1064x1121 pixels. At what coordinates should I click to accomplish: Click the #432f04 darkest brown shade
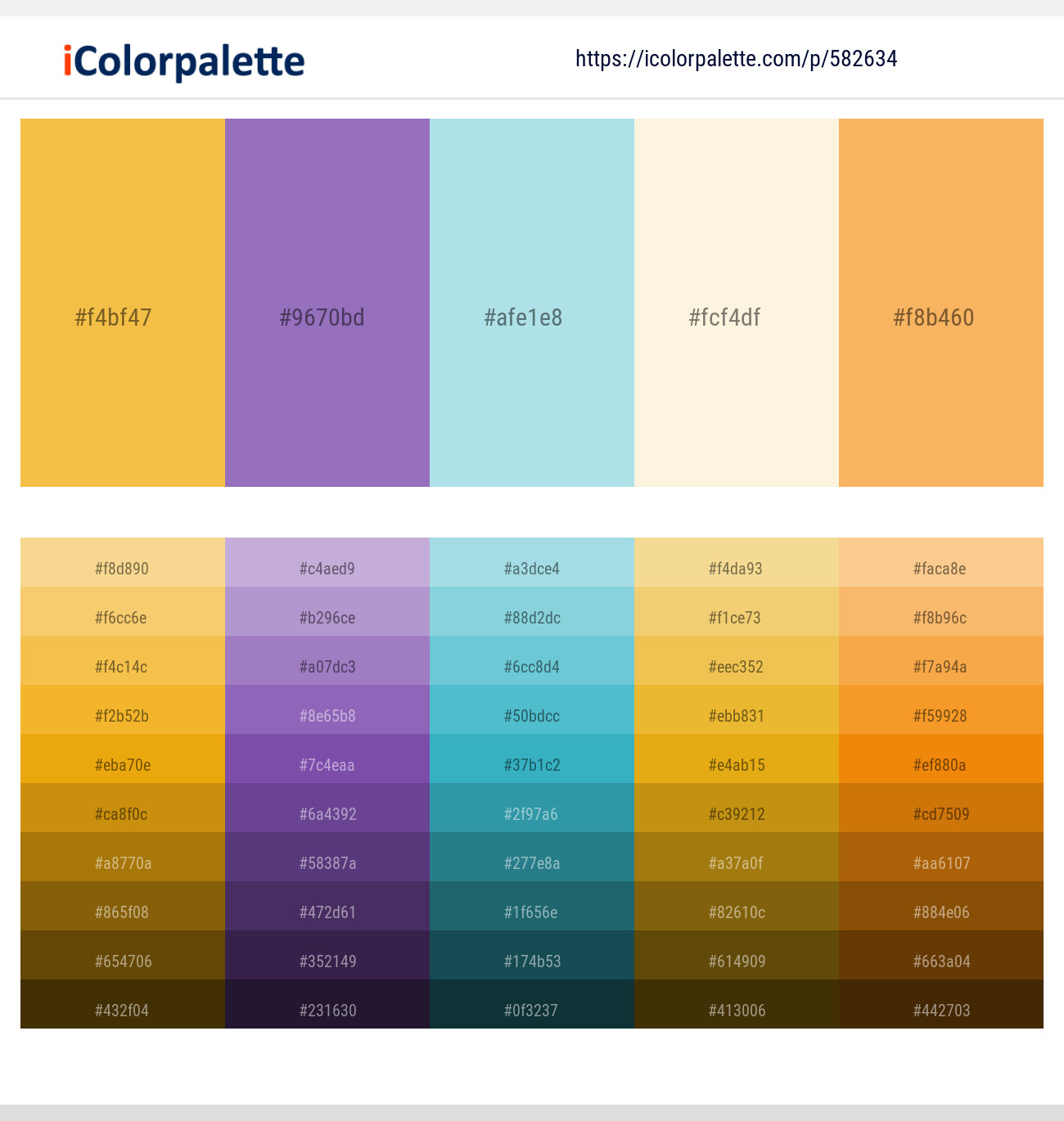point(123,1004)
